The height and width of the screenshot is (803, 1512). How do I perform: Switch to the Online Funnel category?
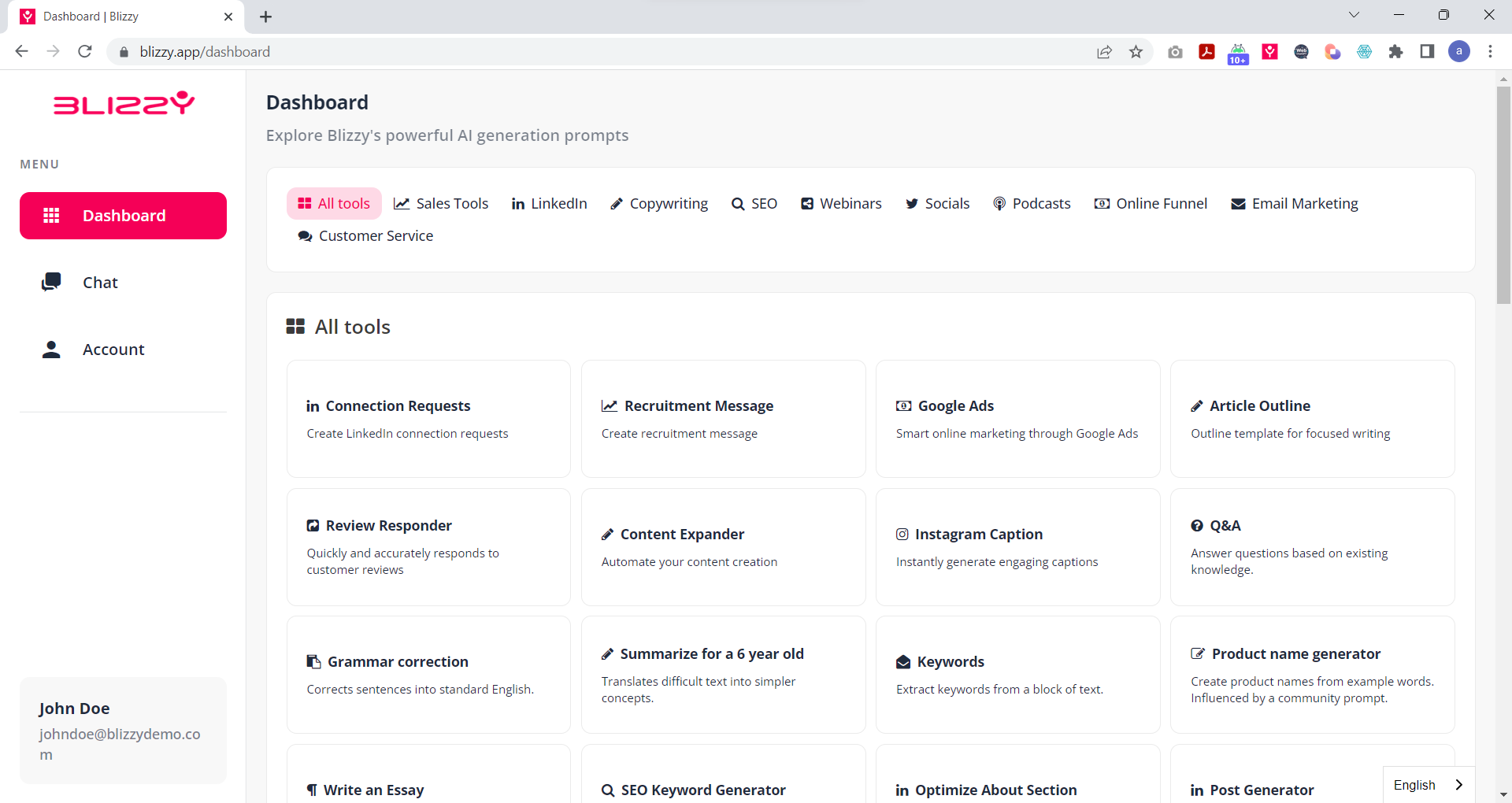(x=1151, y=204)
